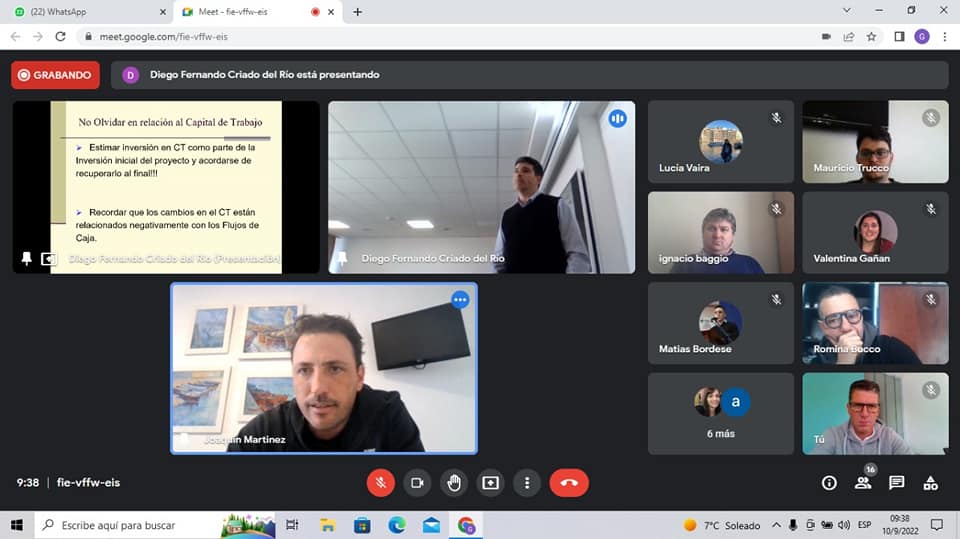
Task: Open the chat panel
Action: point(896,483)
